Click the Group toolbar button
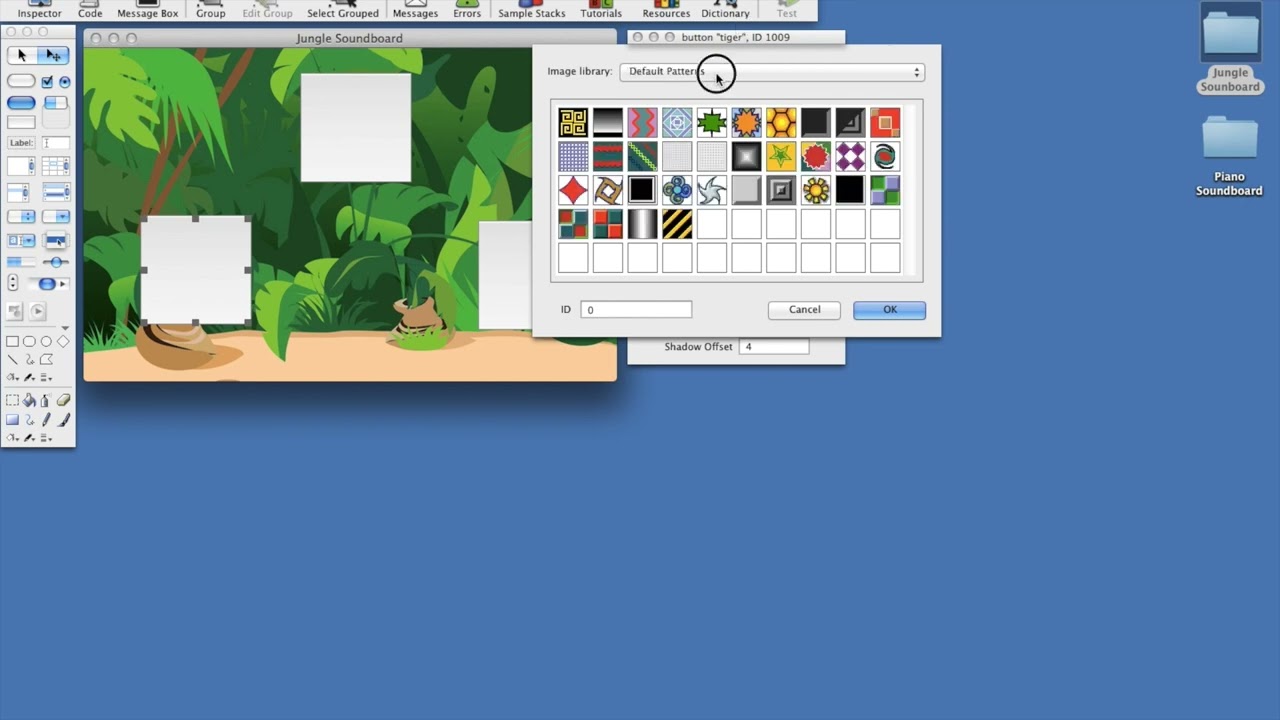1280x720 pixels. [x=210, y=10]
